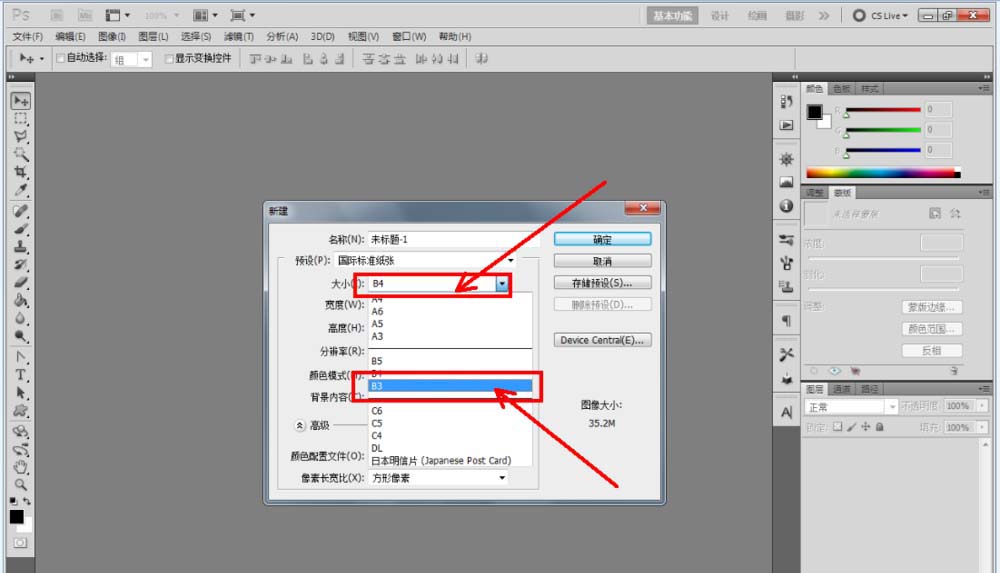Viewport: 1000px width, 573px height.
Task: Select the Horizontal Type tool
Action: point(20,375)
